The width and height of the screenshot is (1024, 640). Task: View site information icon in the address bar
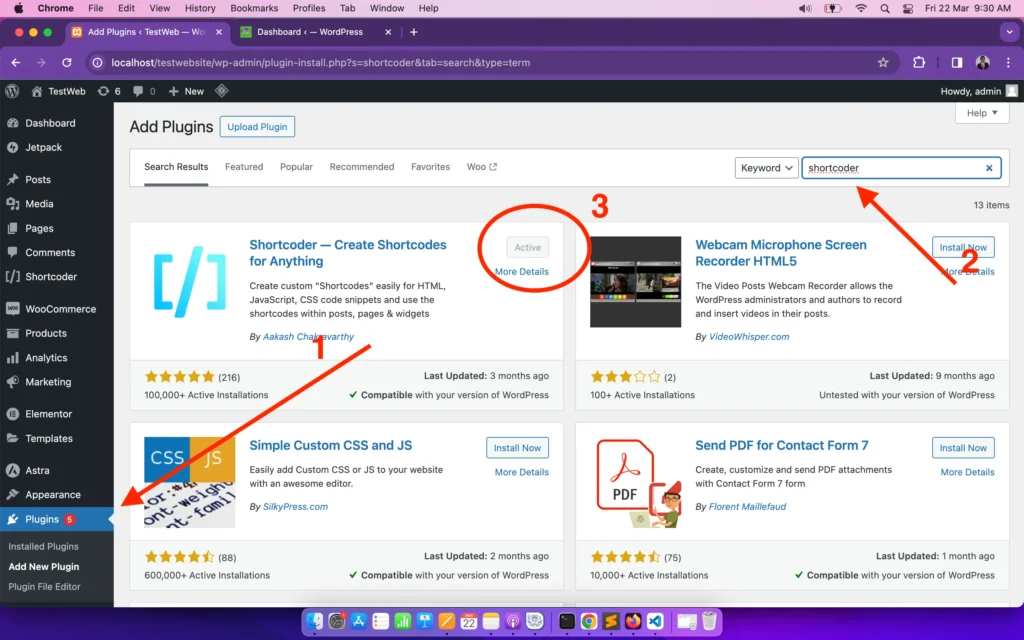tap(97, 63)
